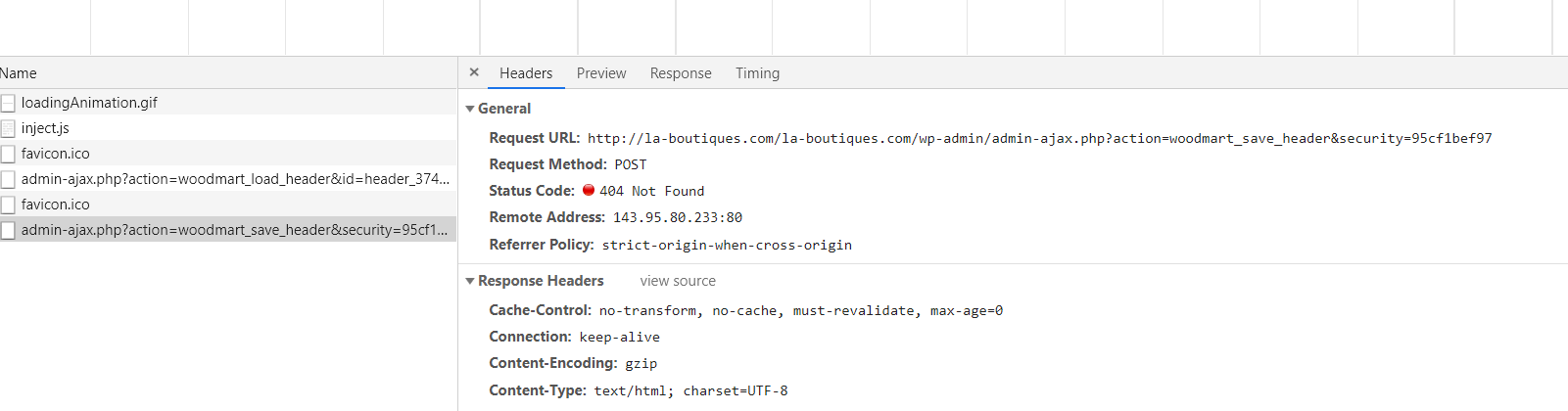
Task: Click the Name column header
Action: tap(19, 73)
